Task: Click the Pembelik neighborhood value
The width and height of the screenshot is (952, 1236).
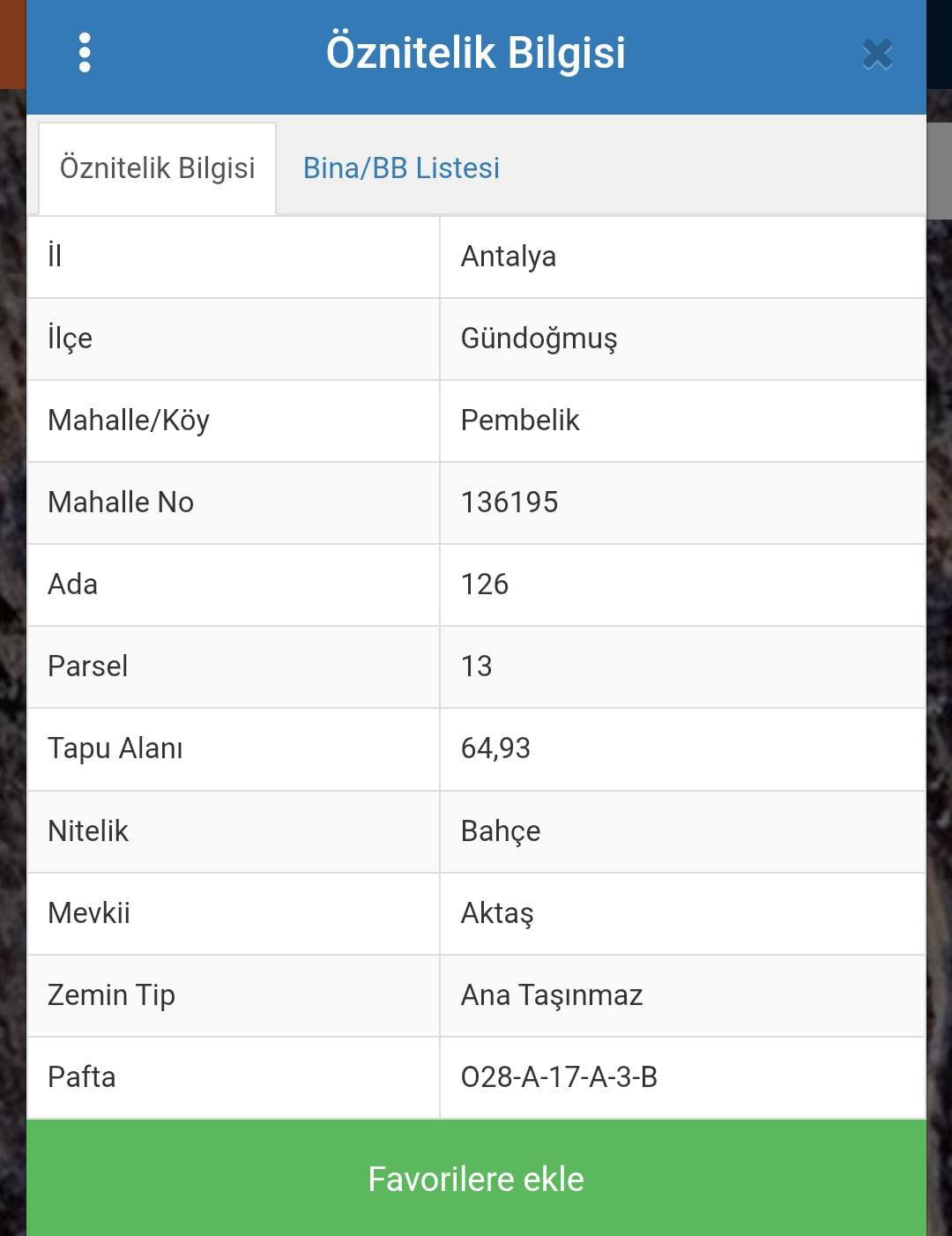Action: (x=520, y=421)
